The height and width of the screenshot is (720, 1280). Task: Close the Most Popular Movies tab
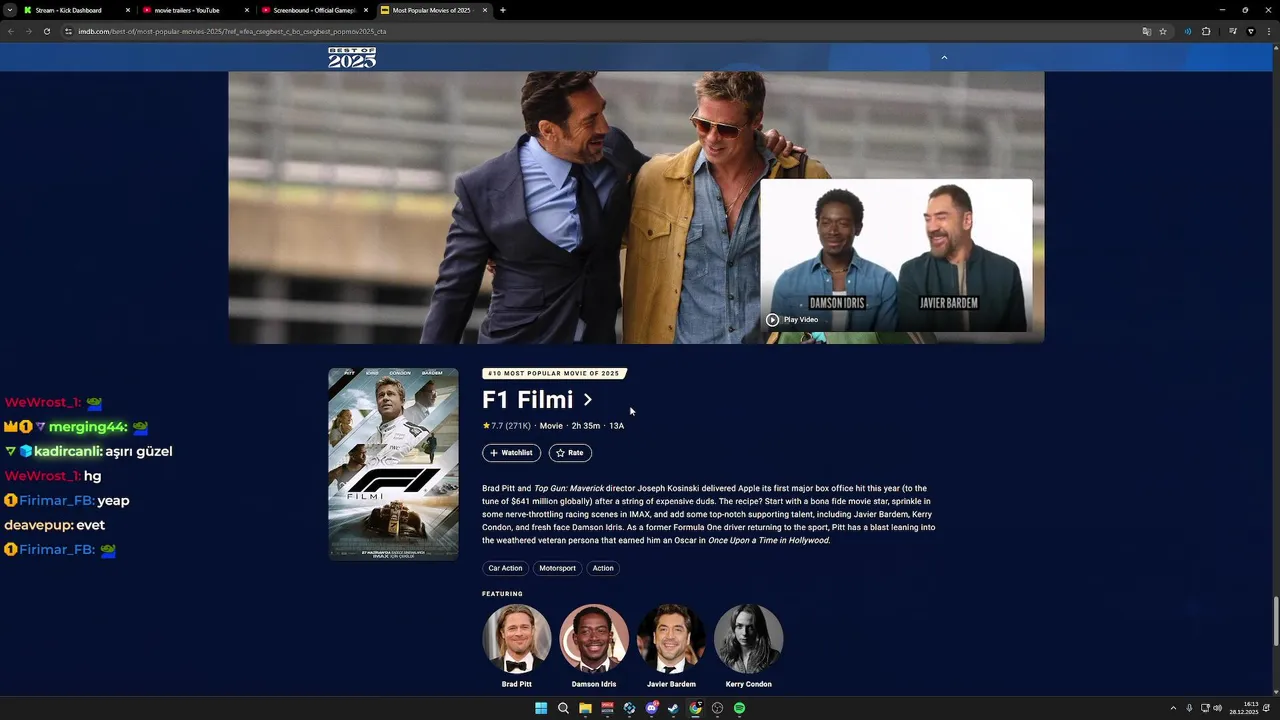[485, 10]
